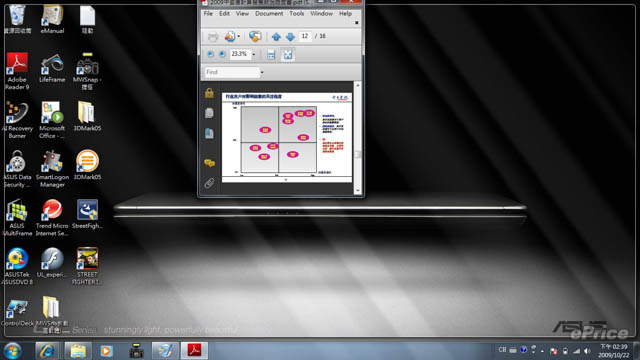Screen dimensions: 640x360
Task: Expand the create PDF tool dropdown arrow
Action: click(239, 37)
